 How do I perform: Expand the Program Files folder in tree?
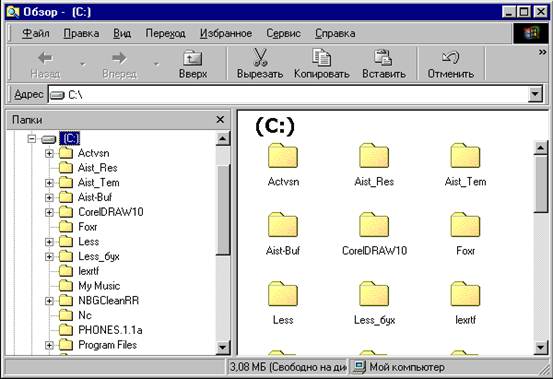coord(49,345)
